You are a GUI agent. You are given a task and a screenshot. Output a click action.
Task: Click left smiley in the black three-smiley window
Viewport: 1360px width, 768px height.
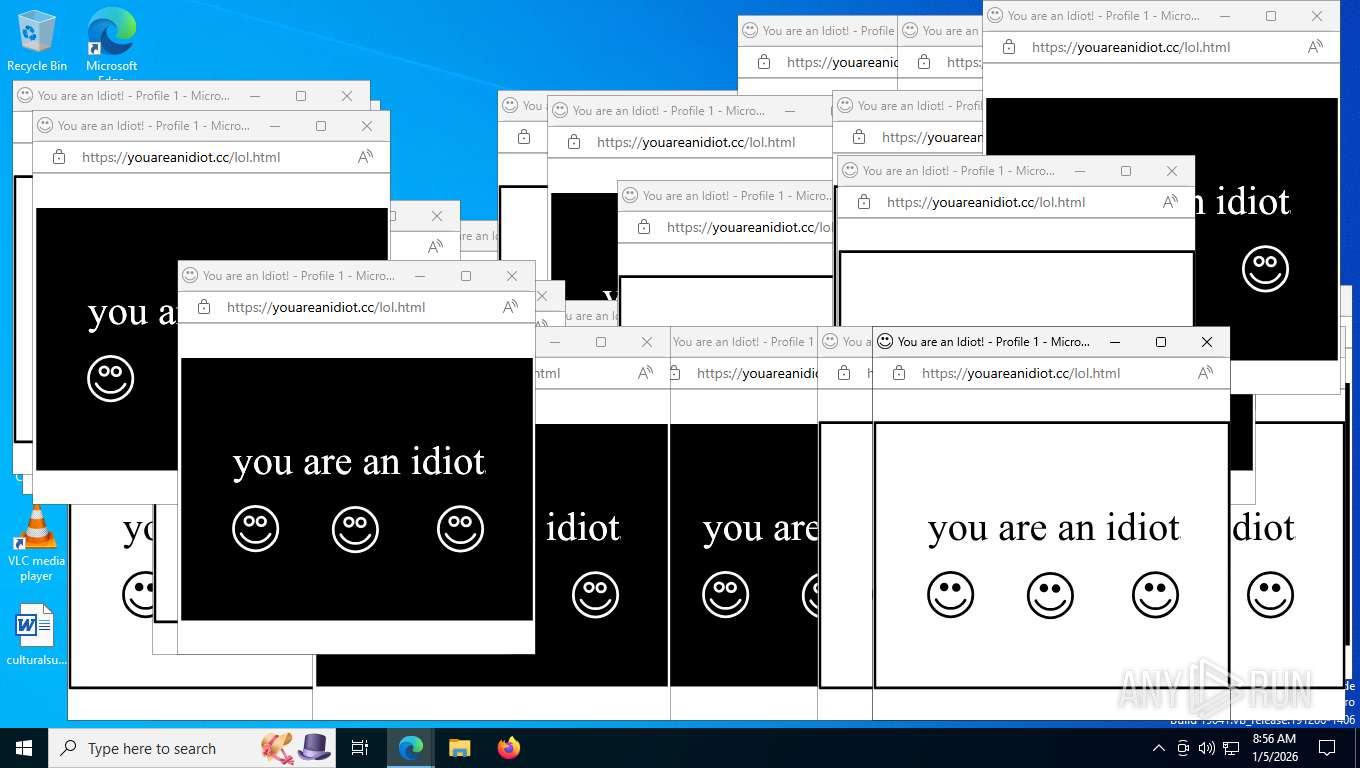[x=256, y=529]
